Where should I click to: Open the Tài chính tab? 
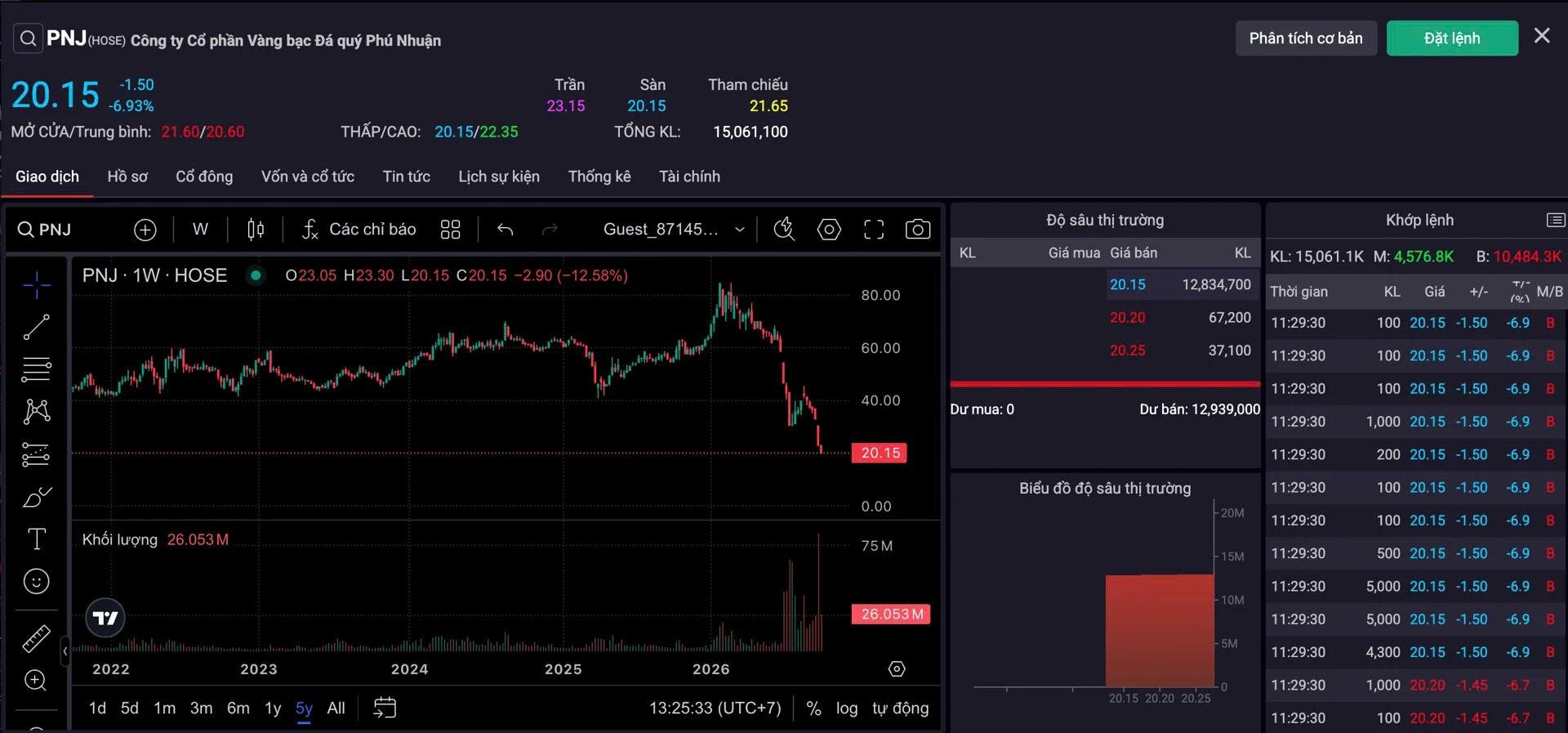tap(690, 177)
